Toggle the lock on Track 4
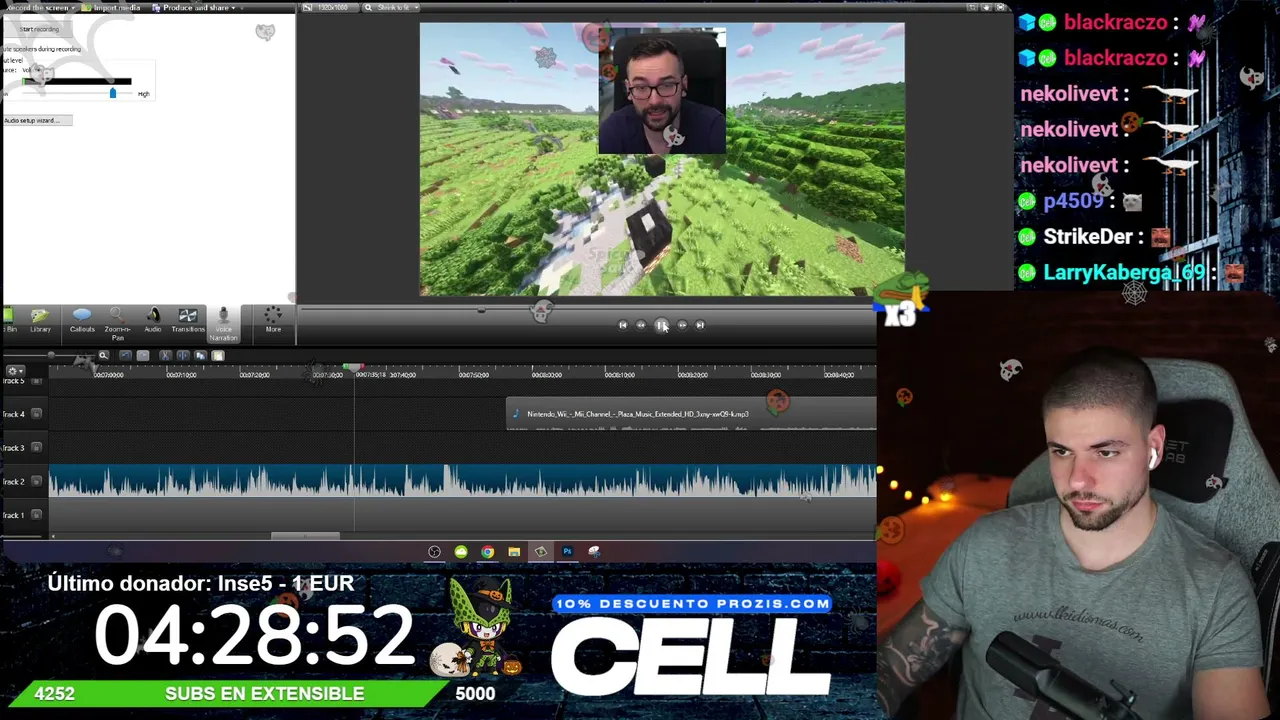This screenshot has width=1280, height=720. [x=37, y=414]
